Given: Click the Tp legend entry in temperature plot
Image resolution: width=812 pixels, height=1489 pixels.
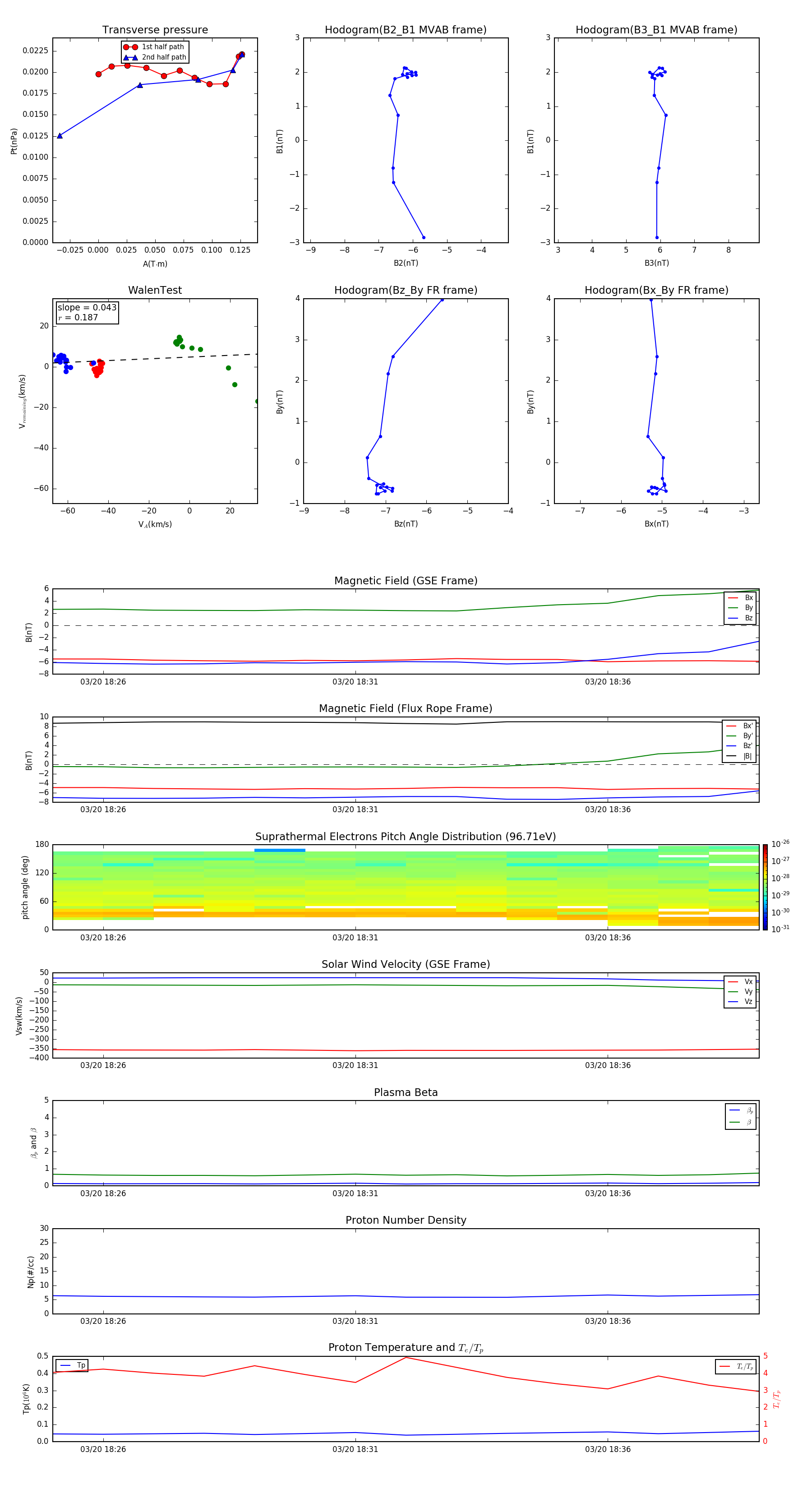Looking at the screenshot, I should [72, 1365].
